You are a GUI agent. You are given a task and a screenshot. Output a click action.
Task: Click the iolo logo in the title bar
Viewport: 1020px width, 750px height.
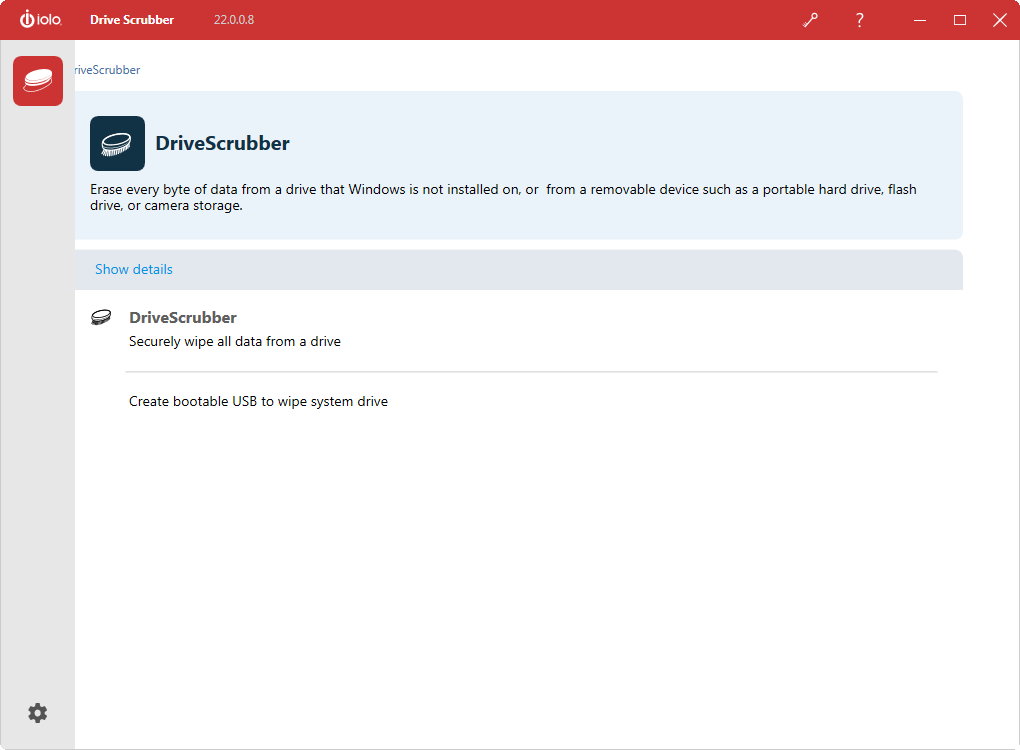point(40,20)
